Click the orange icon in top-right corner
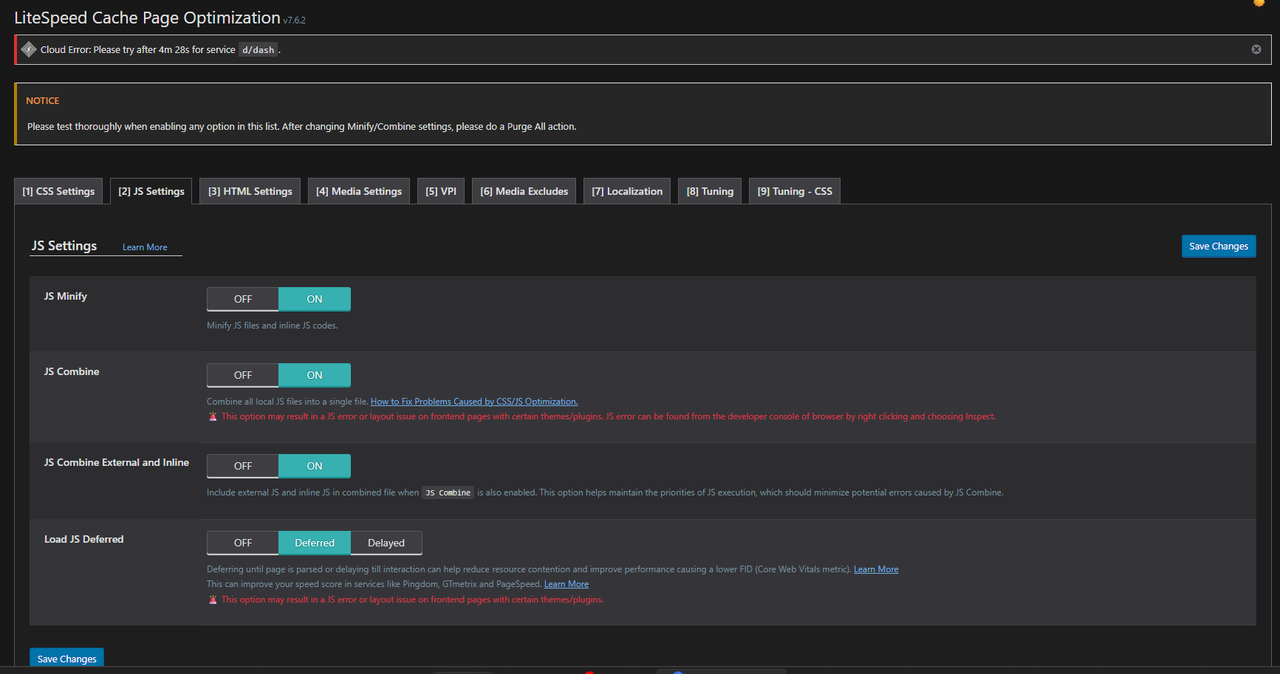 click(1258, 3)
